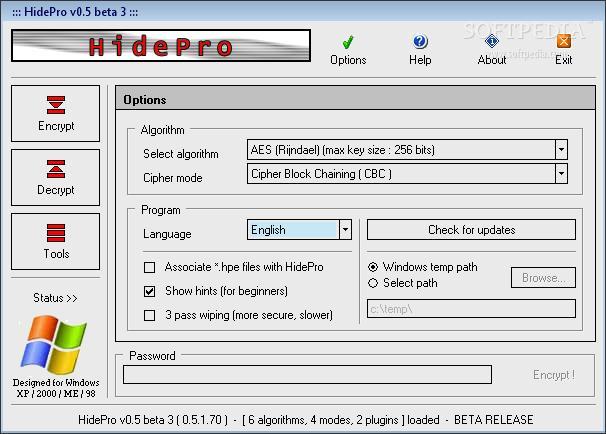
Task: Open the Decrypt panel in sidebar
Action: click(x=56, y=177)
